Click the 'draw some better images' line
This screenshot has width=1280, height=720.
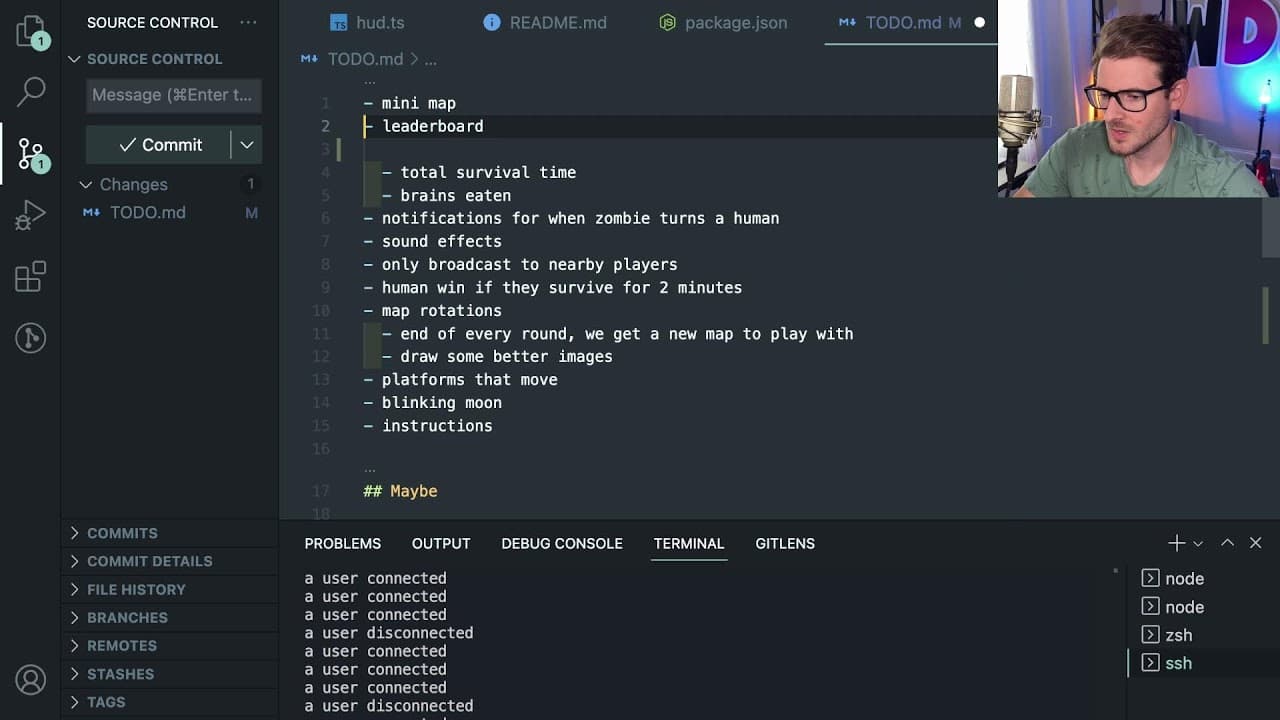pyautogui.click(x=506, y=356)
